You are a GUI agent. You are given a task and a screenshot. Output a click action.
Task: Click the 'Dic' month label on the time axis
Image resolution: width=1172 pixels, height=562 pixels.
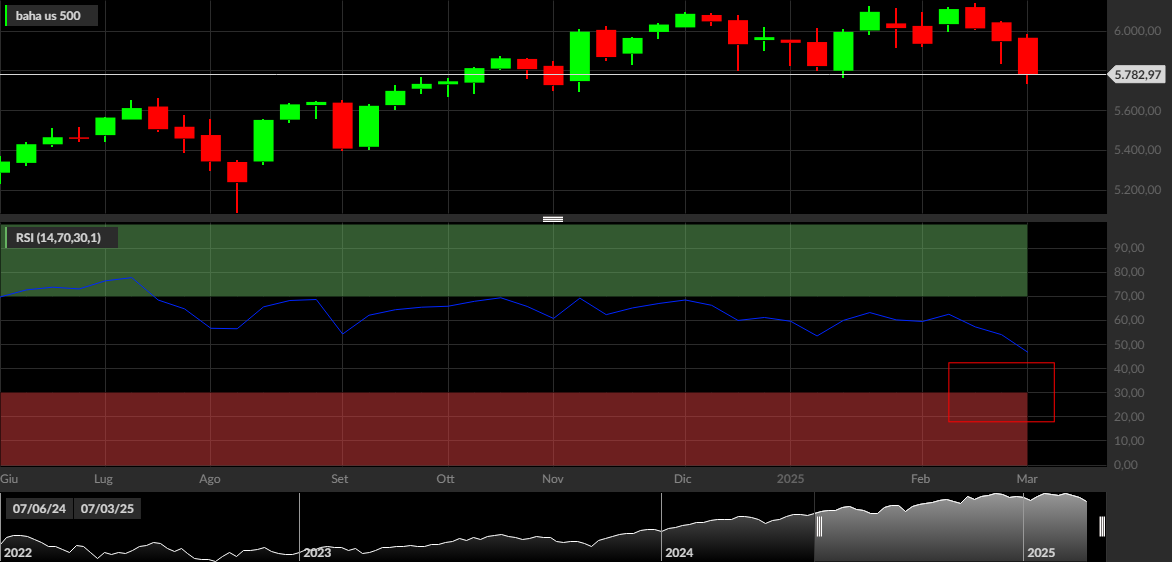pyautogui.click(x=682, y=478)
